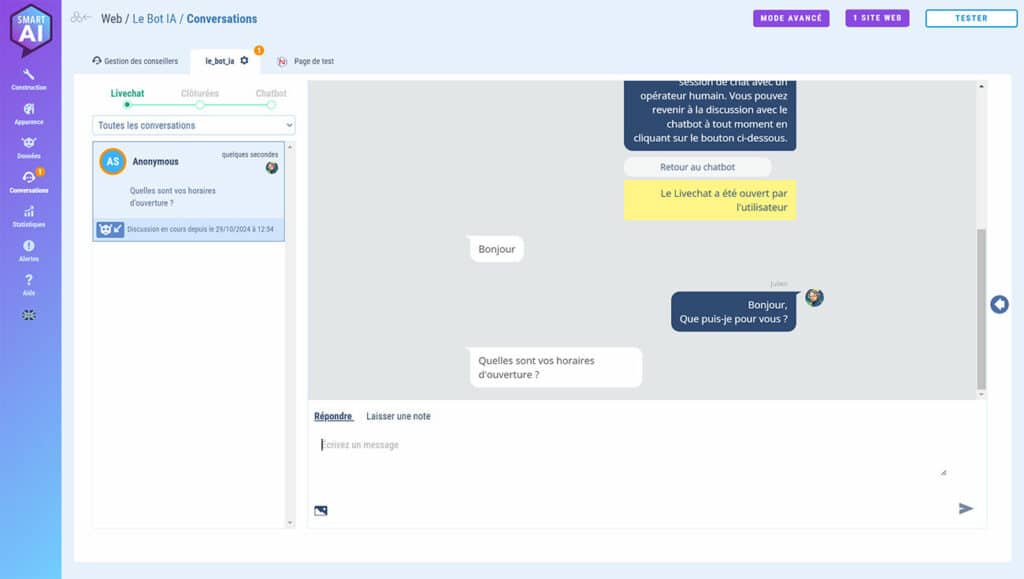Select the Livechat filter step
Image resolution: width=1024 pixels, height=579 pixels.
(x=127, y=104)
